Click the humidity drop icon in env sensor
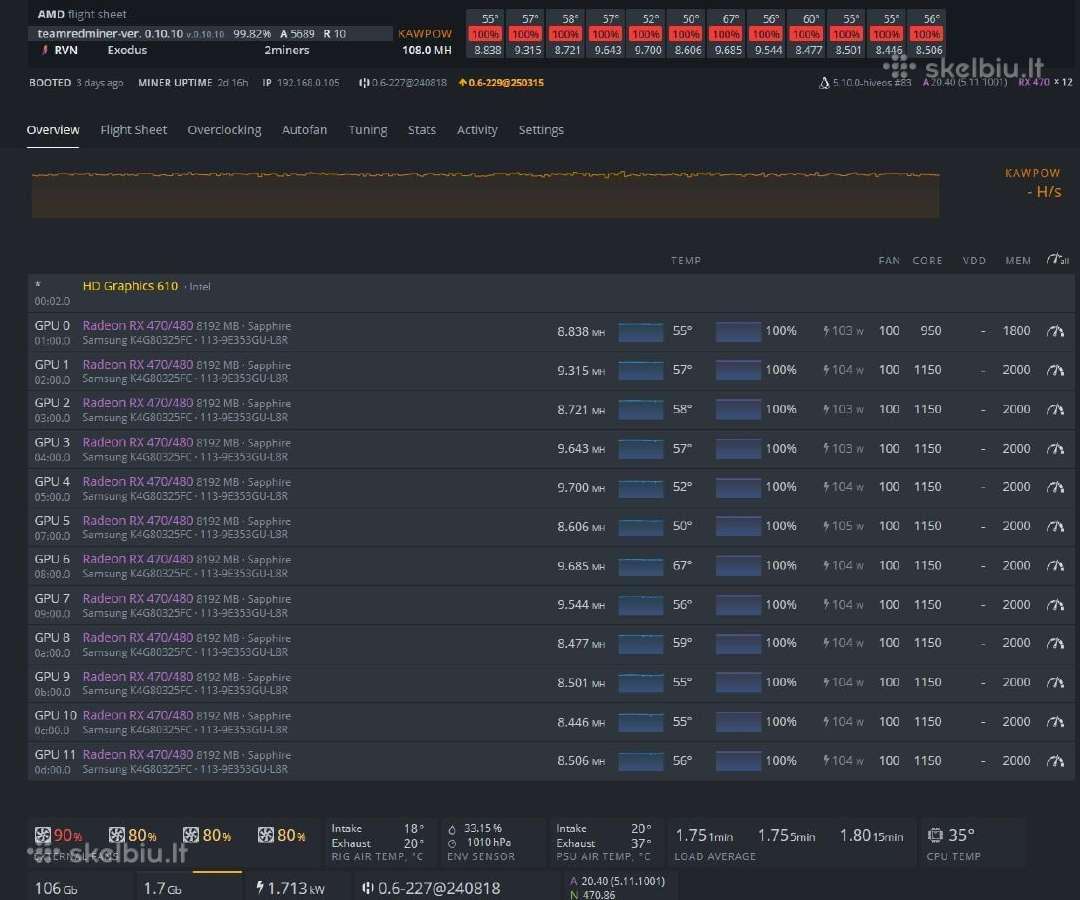The width and height of the screenshot is (1080, 900). coord(452,829)
